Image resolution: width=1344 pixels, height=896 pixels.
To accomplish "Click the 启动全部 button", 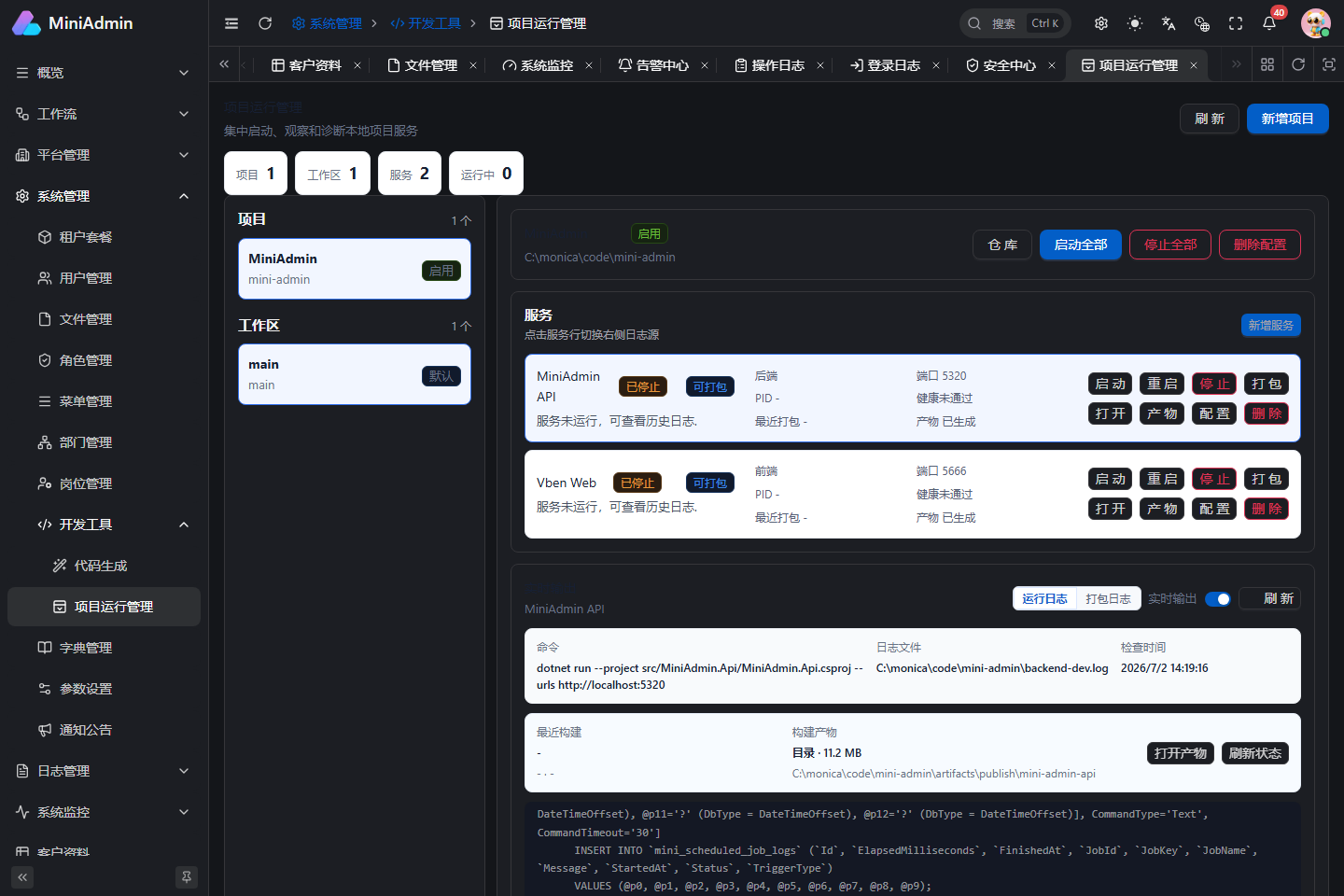I will pos(1081,245).
